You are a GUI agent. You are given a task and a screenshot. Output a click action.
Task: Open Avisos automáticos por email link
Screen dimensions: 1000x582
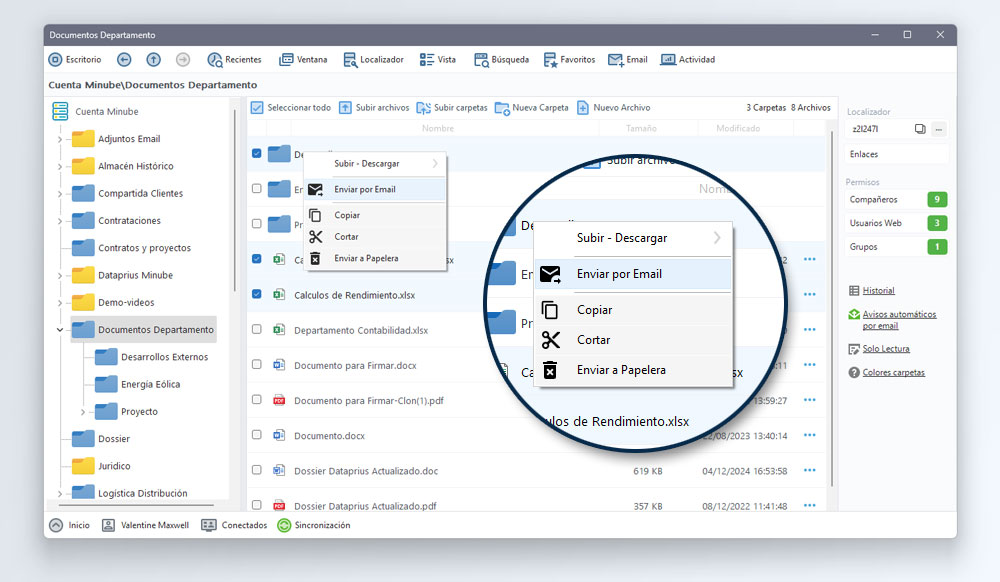(899, 320)
